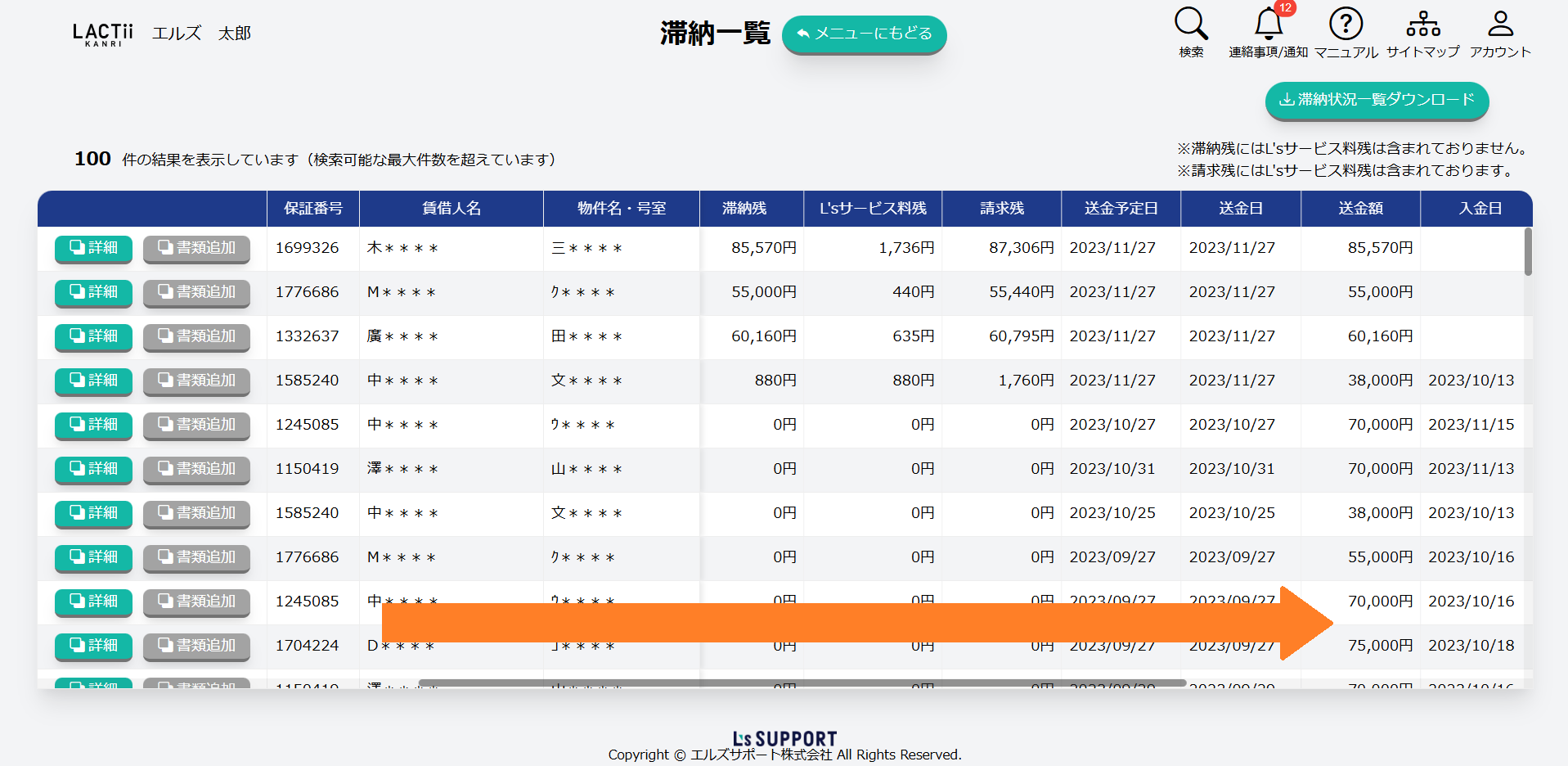
Task: Click the 入金日 column header
Action: tap(1480, 209)
